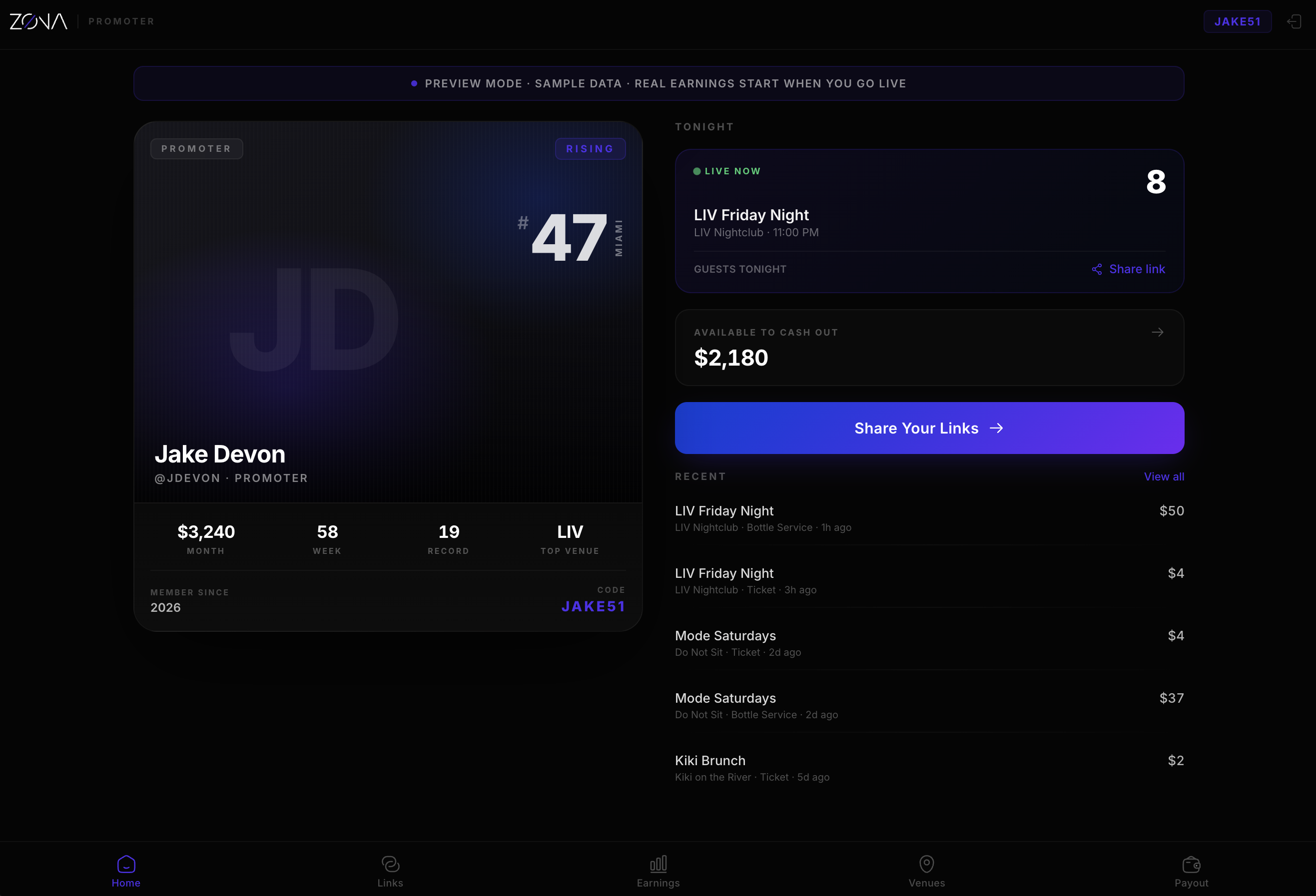Click the ZONA logo
1316x896 pixels.
pos(38,21)
